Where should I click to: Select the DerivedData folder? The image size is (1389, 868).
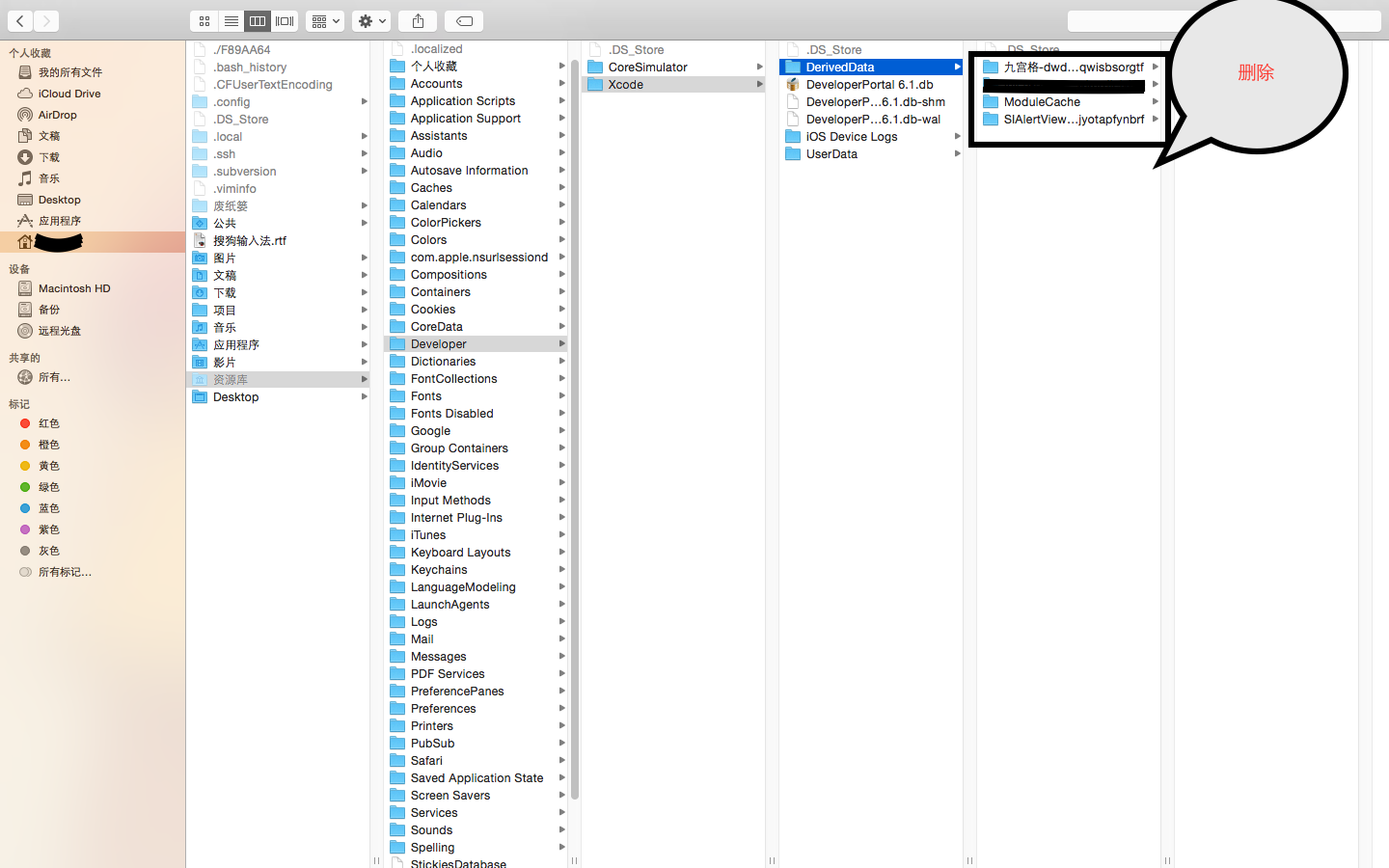click(871, 68)
